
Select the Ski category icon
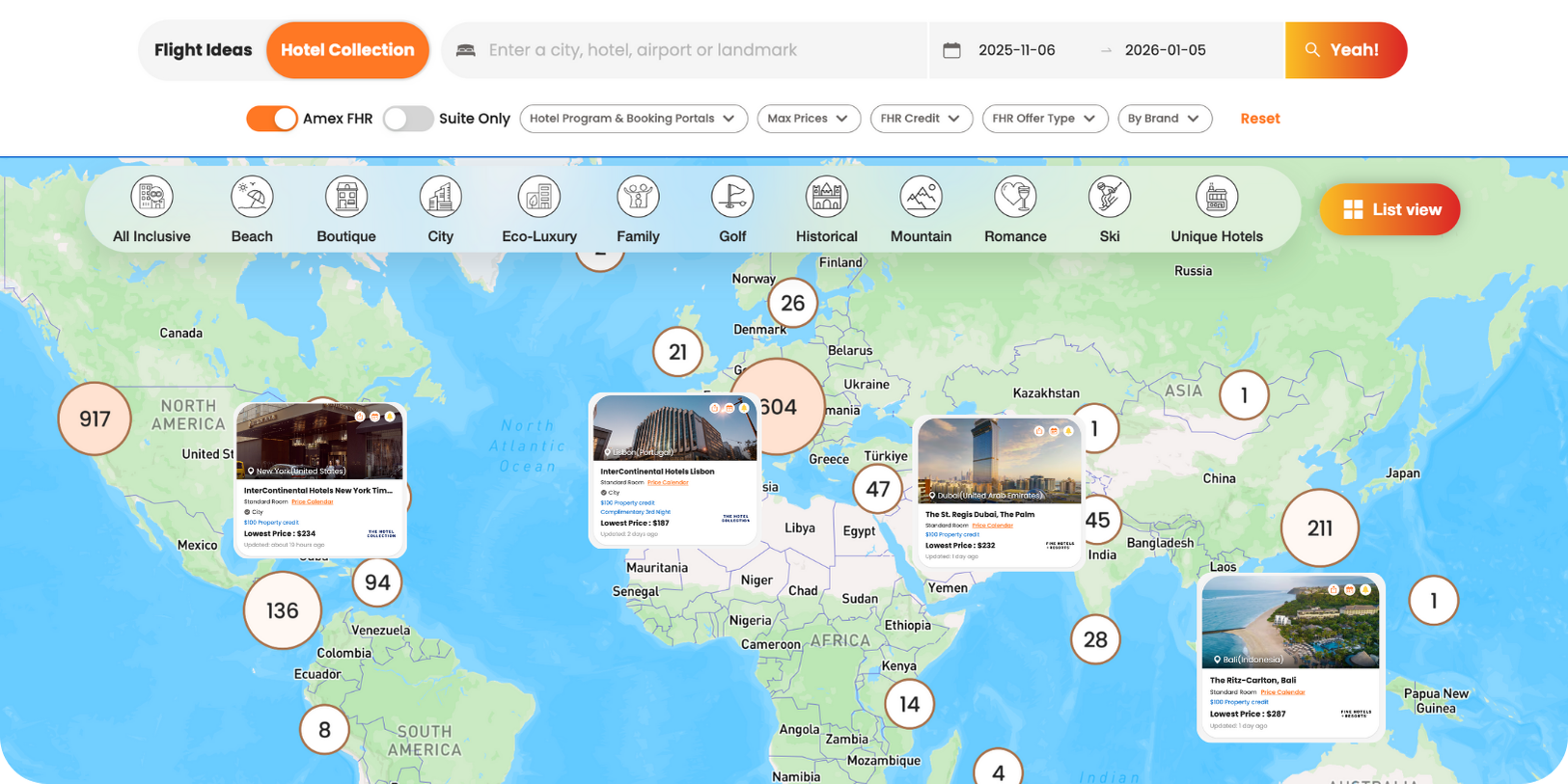1110,197
